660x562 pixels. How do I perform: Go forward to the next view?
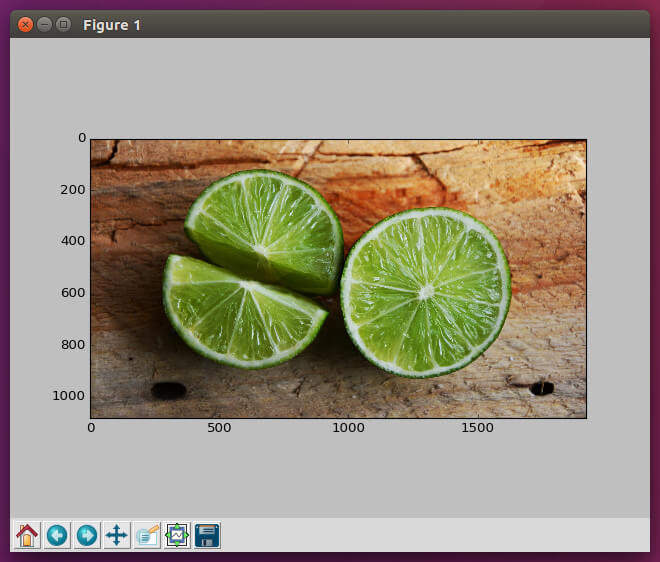[x=87, y=536]
